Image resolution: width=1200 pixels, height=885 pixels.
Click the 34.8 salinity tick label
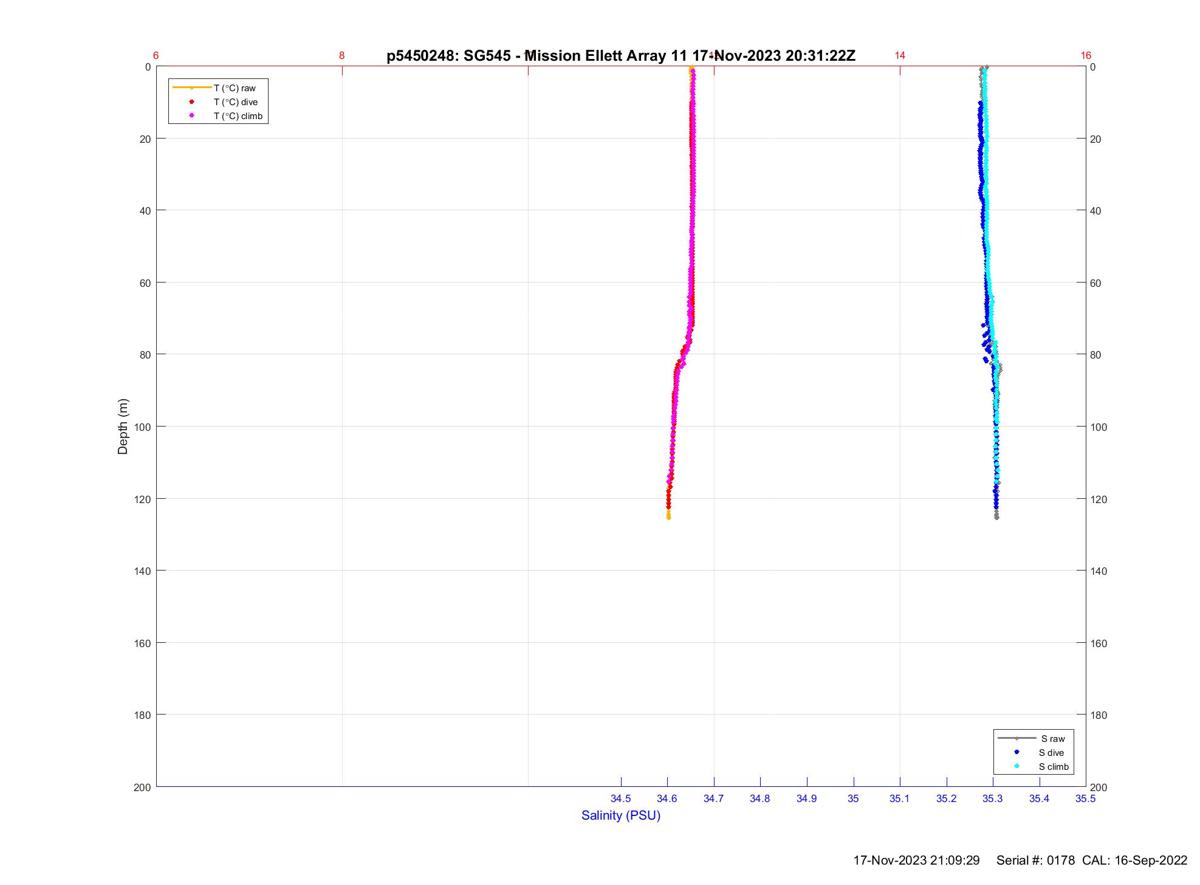(760, 799)
